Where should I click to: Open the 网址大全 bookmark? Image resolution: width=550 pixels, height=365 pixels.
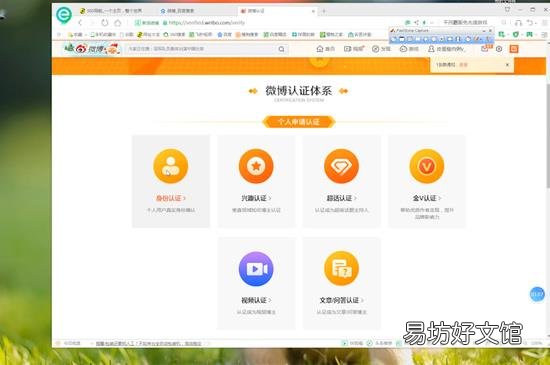148,34
